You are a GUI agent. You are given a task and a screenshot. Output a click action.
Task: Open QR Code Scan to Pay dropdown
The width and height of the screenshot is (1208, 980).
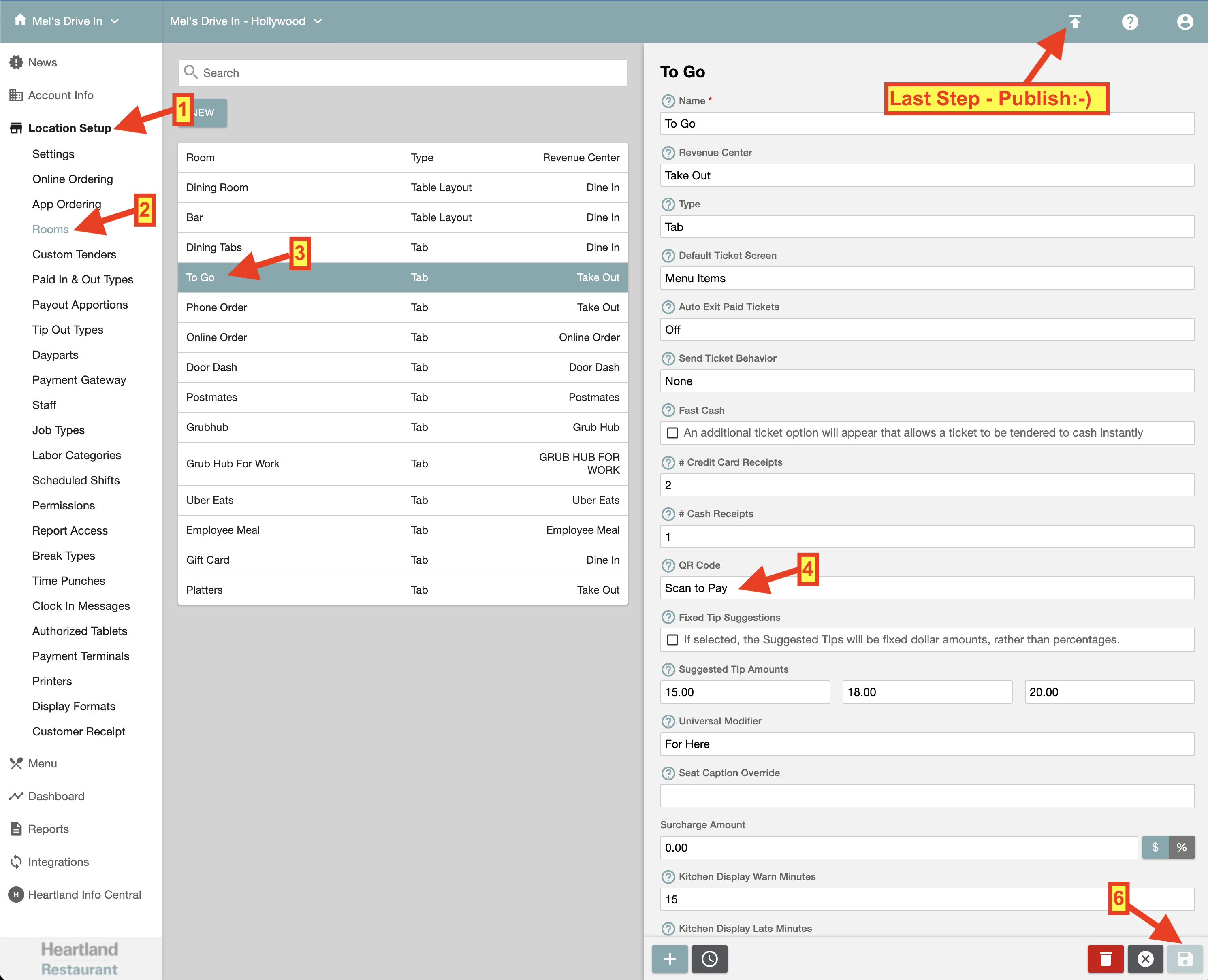(x=927, y=588)
